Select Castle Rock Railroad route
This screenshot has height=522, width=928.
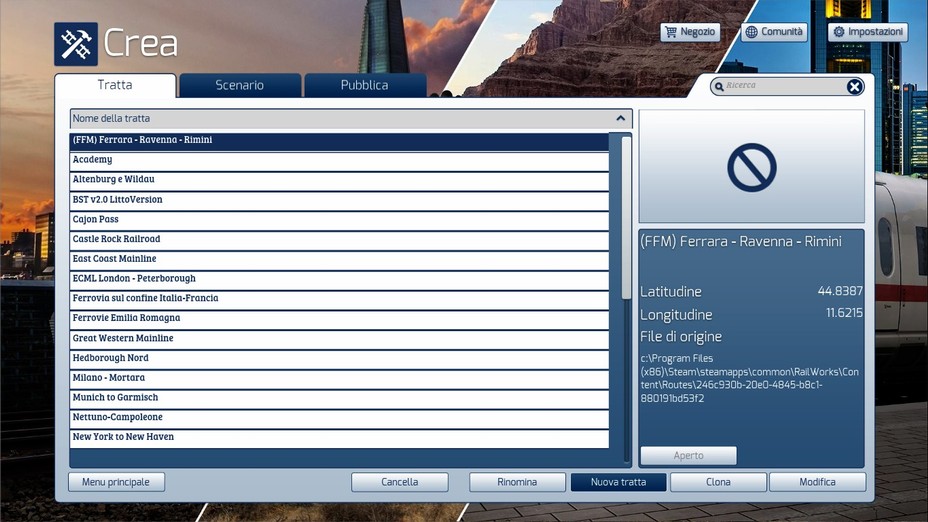tap(339, 240)
